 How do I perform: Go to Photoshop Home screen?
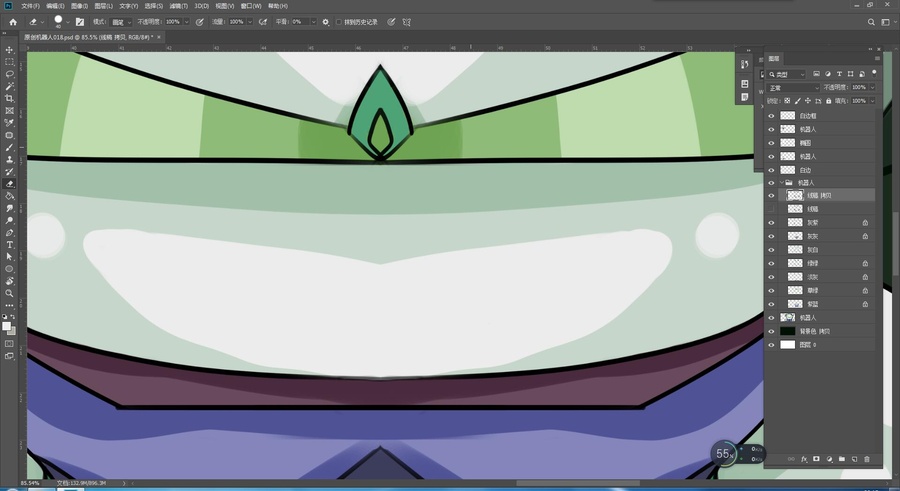click(13, 22)
